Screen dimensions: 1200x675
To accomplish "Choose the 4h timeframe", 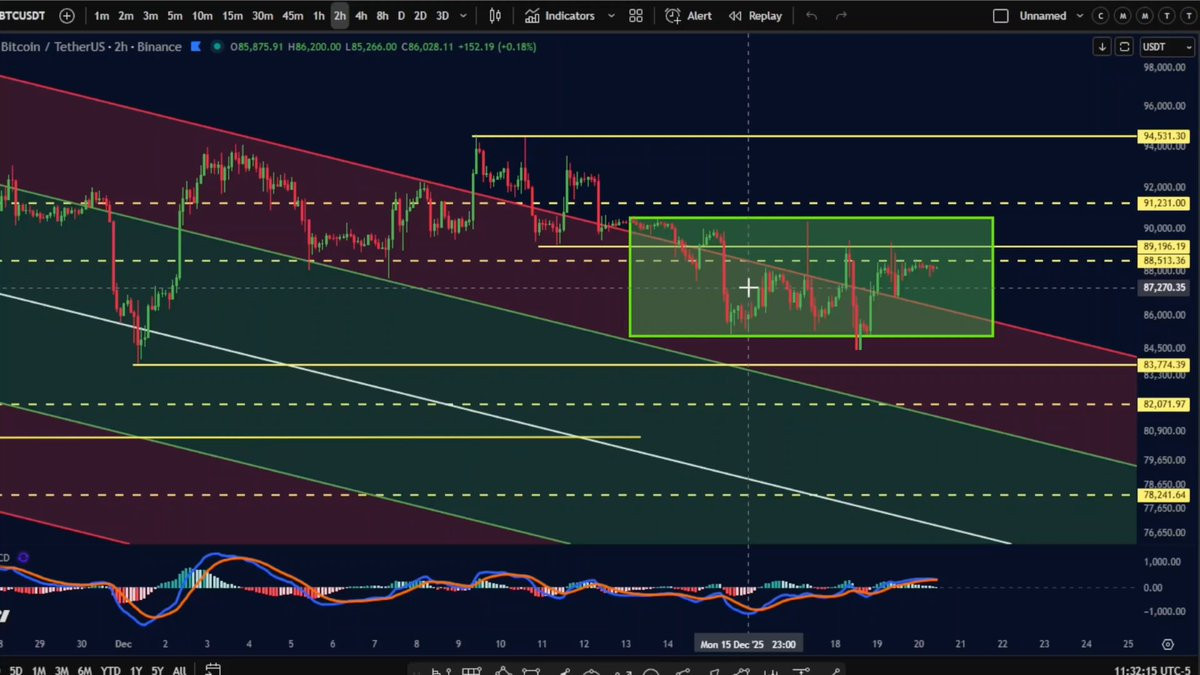I will pos(361,16).
